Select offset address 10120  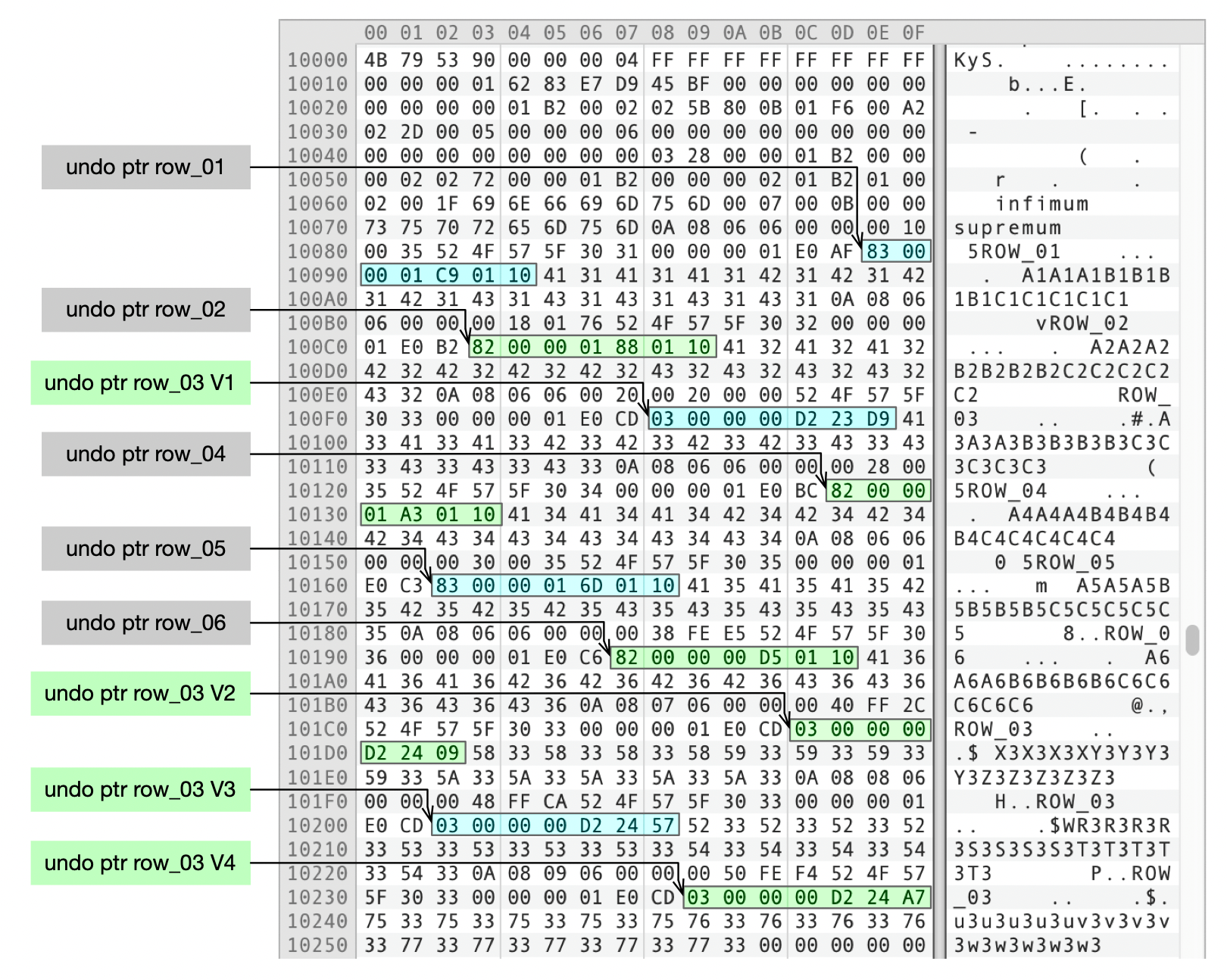[x=317, y=491]
